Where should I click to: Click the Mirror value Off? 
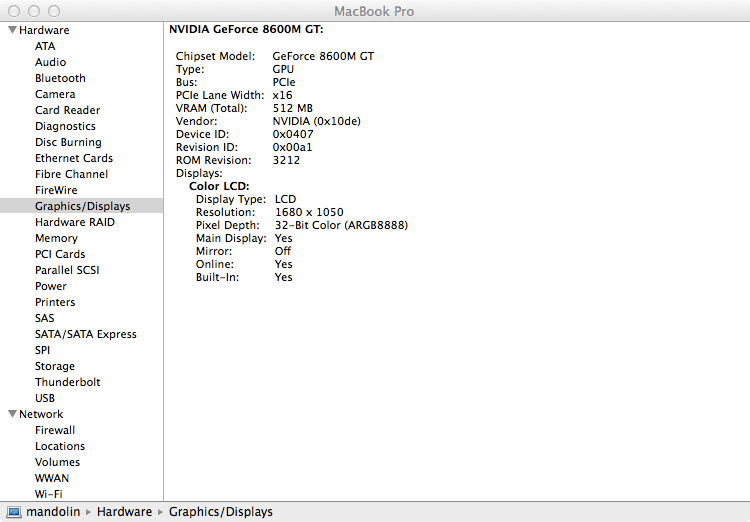pyautogui.click(x=283, y=251)
